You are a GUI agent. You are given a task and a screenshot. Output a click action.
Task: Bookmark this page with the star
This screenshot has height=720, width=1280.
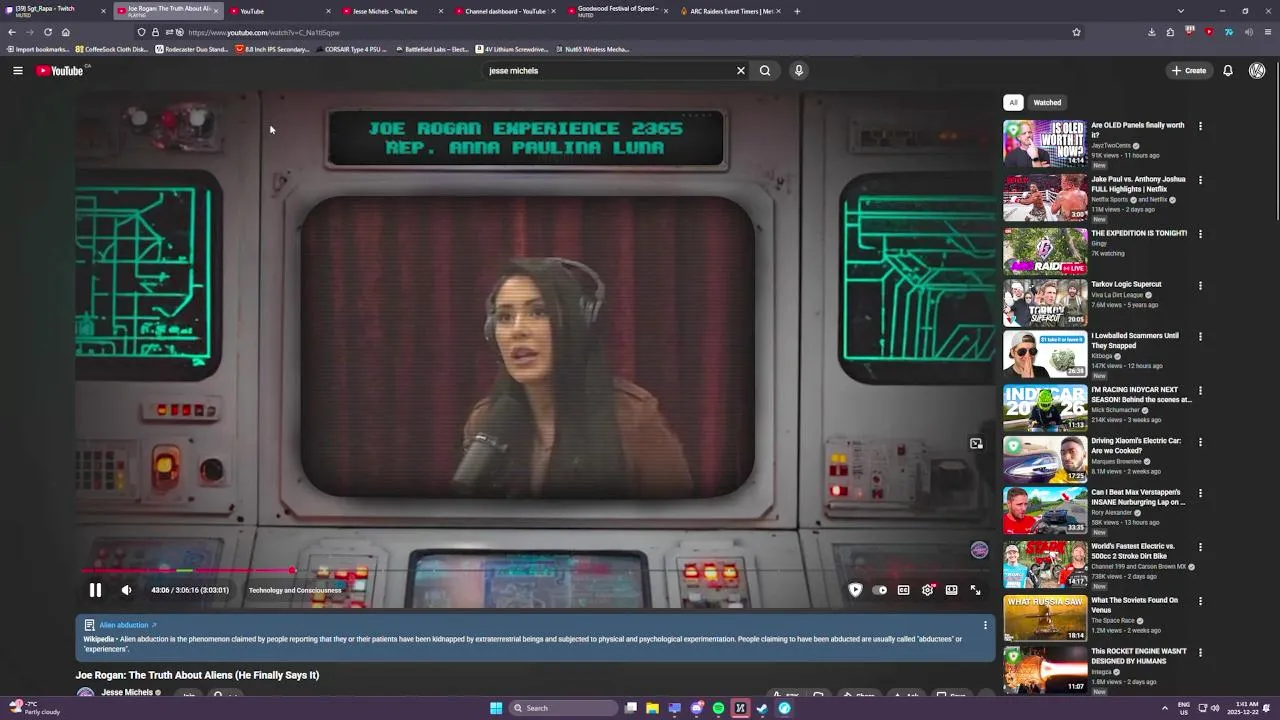1076,32
